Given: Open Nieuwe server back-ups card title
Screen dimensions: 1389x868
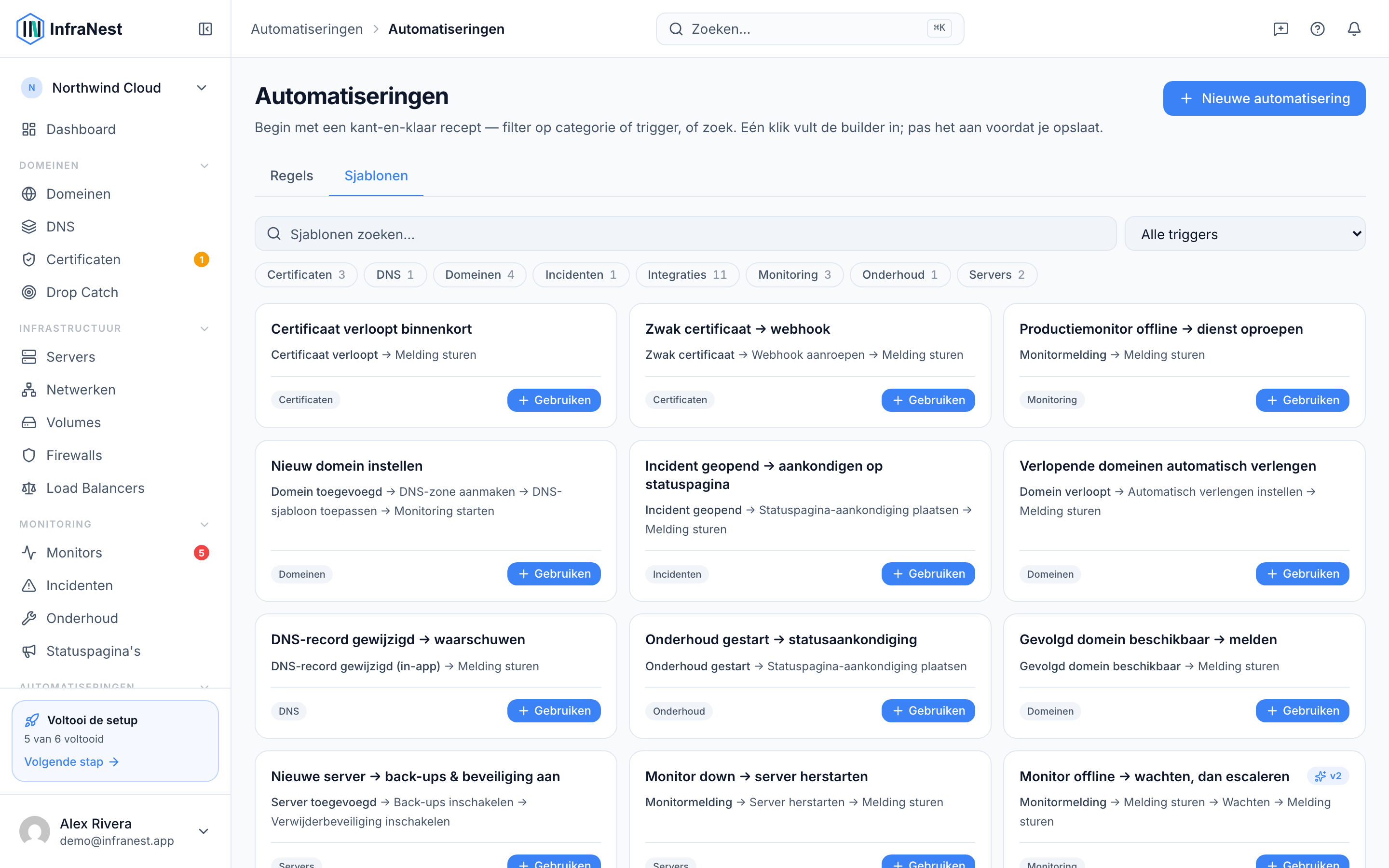Looking at the screenshot, I should point(415,776).
